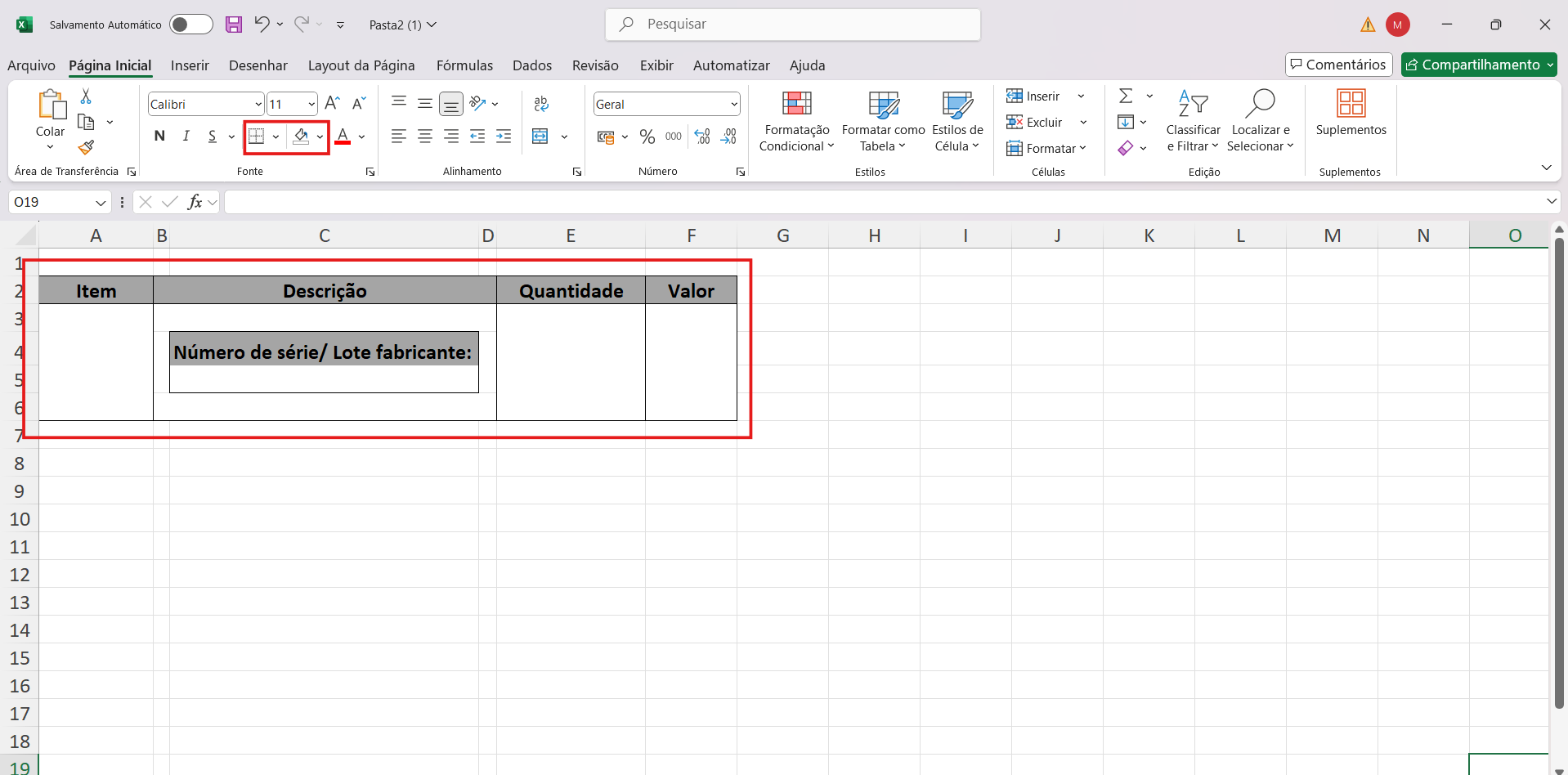Increase the cell indent

(x=504, y=137)
